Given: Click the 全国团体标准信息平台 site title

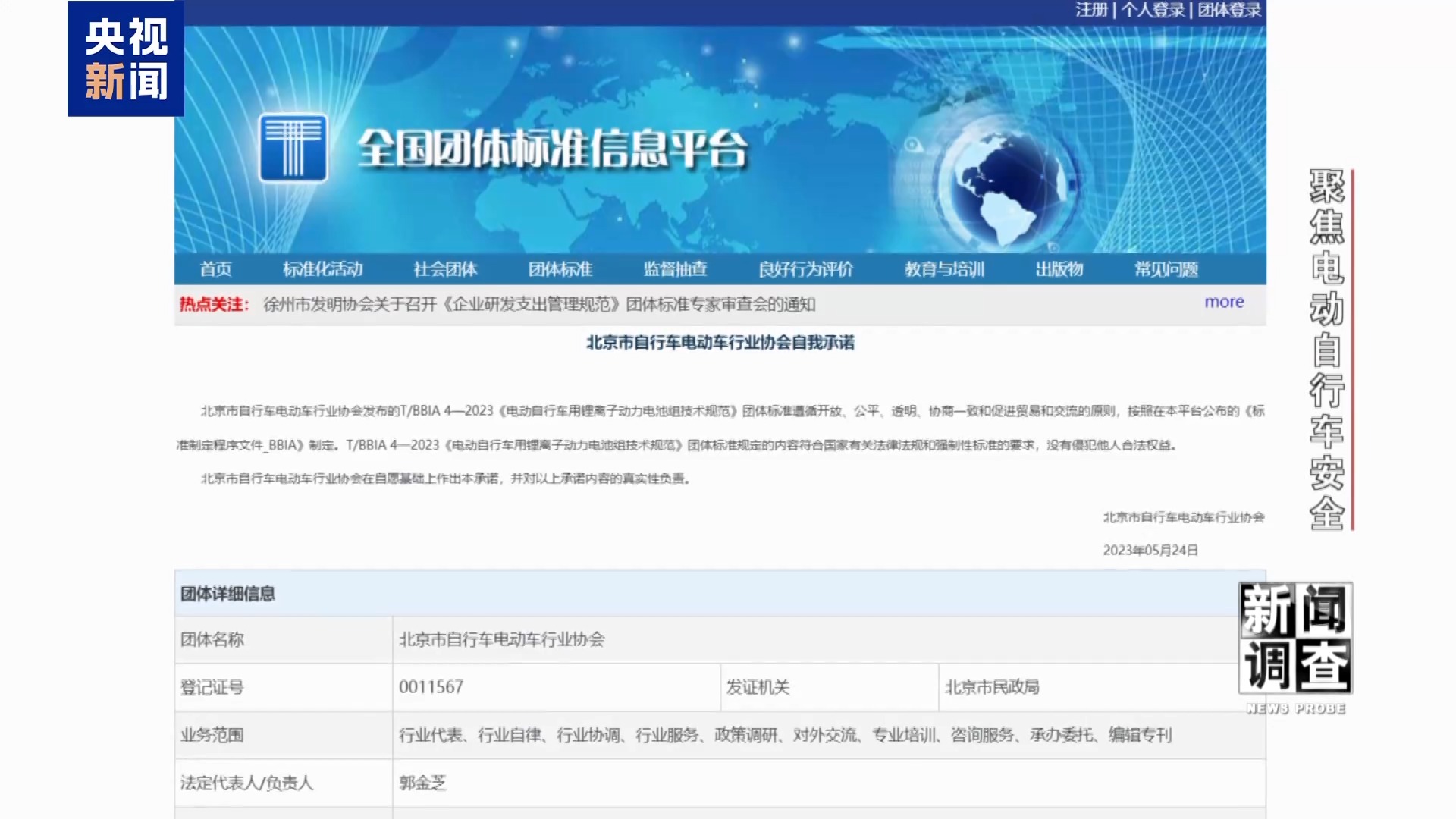Looking at the screenshot, I should 552,148.
